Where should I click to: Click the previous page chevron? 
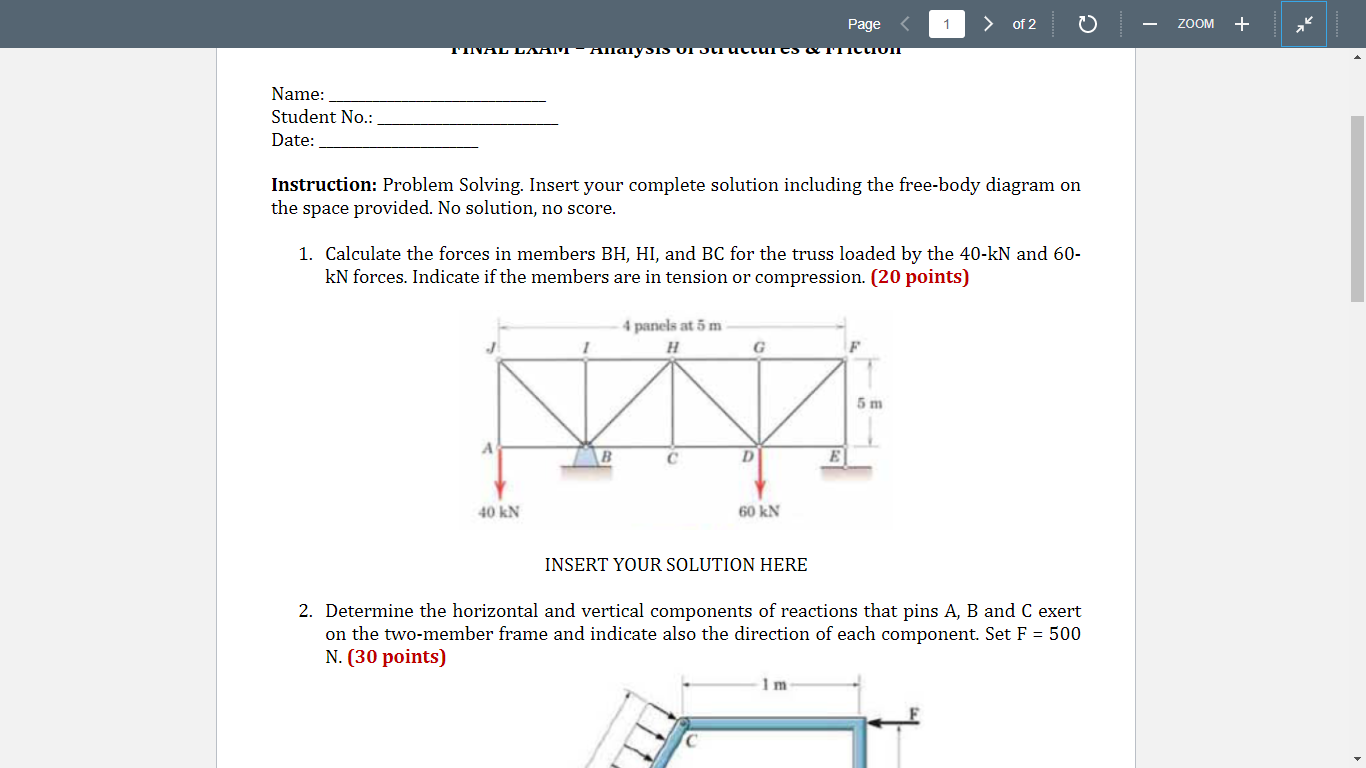pyautogui.click(x=906, y=23)
